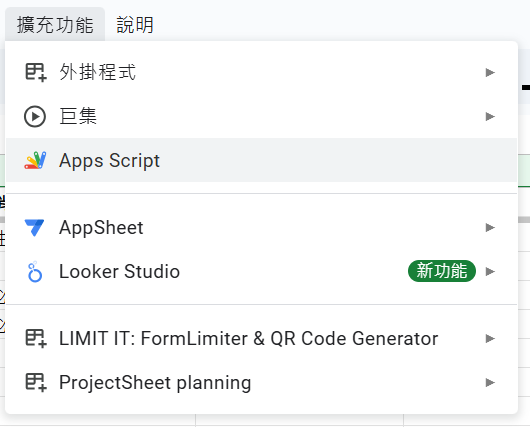The image size is (530, 427).
Task: Click the colorful Apps Script logo icon
Action: coord(35,160)
